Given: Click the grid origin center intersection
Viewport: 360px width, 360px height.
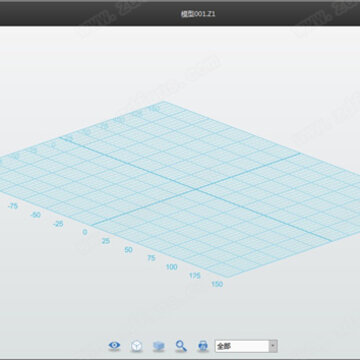Looking at the screenshot, I should [x=197, y=189].
